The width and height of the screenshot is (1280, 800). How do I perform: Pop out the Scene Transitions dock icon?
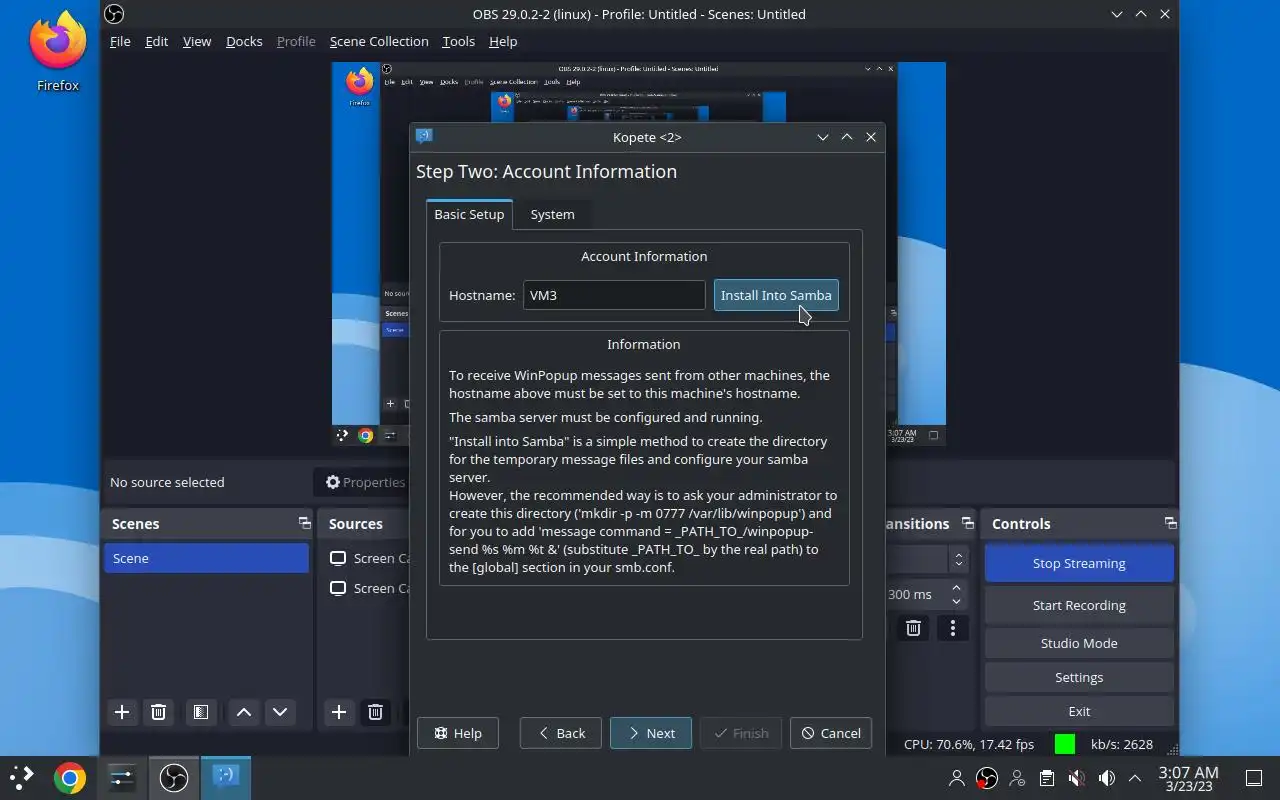point(967,523)
